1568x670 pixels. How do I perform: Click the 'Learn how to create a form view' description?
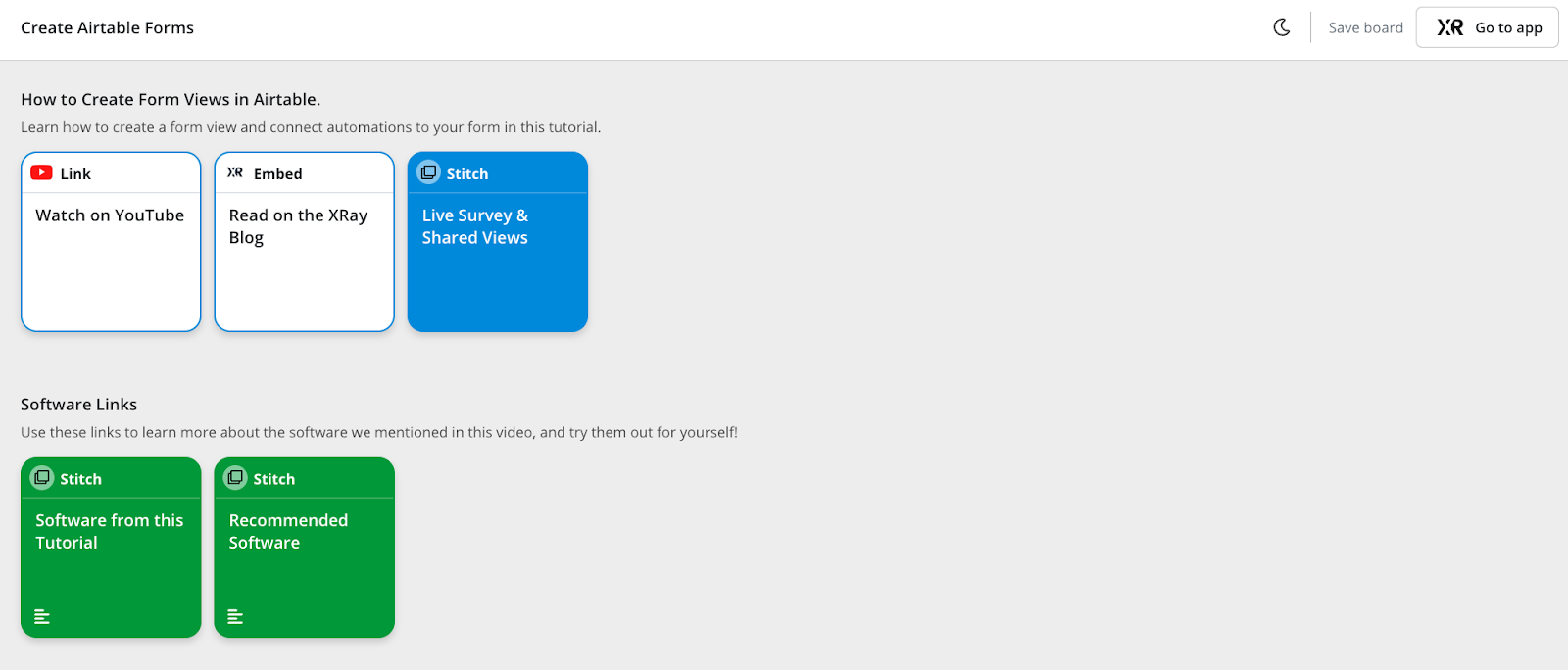(311, 127)
